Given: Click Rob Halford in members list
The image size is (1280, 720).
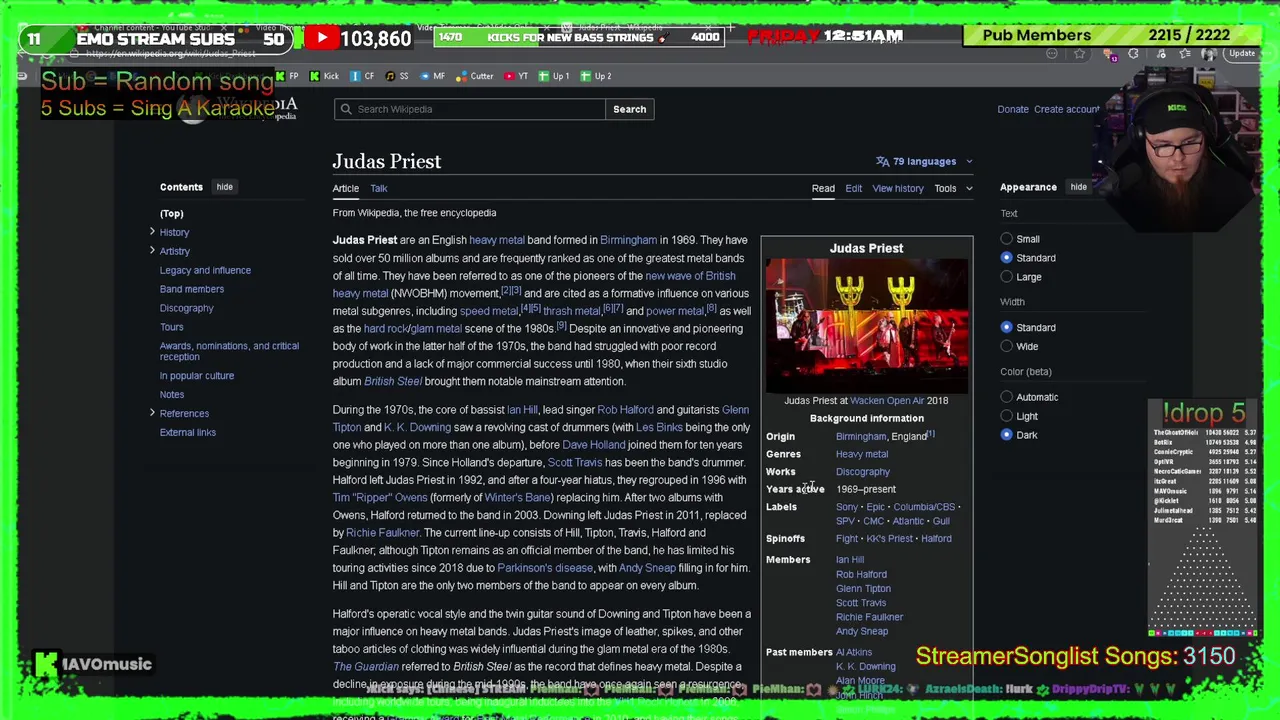Looking at the screenshot, I should pos(861,574).
